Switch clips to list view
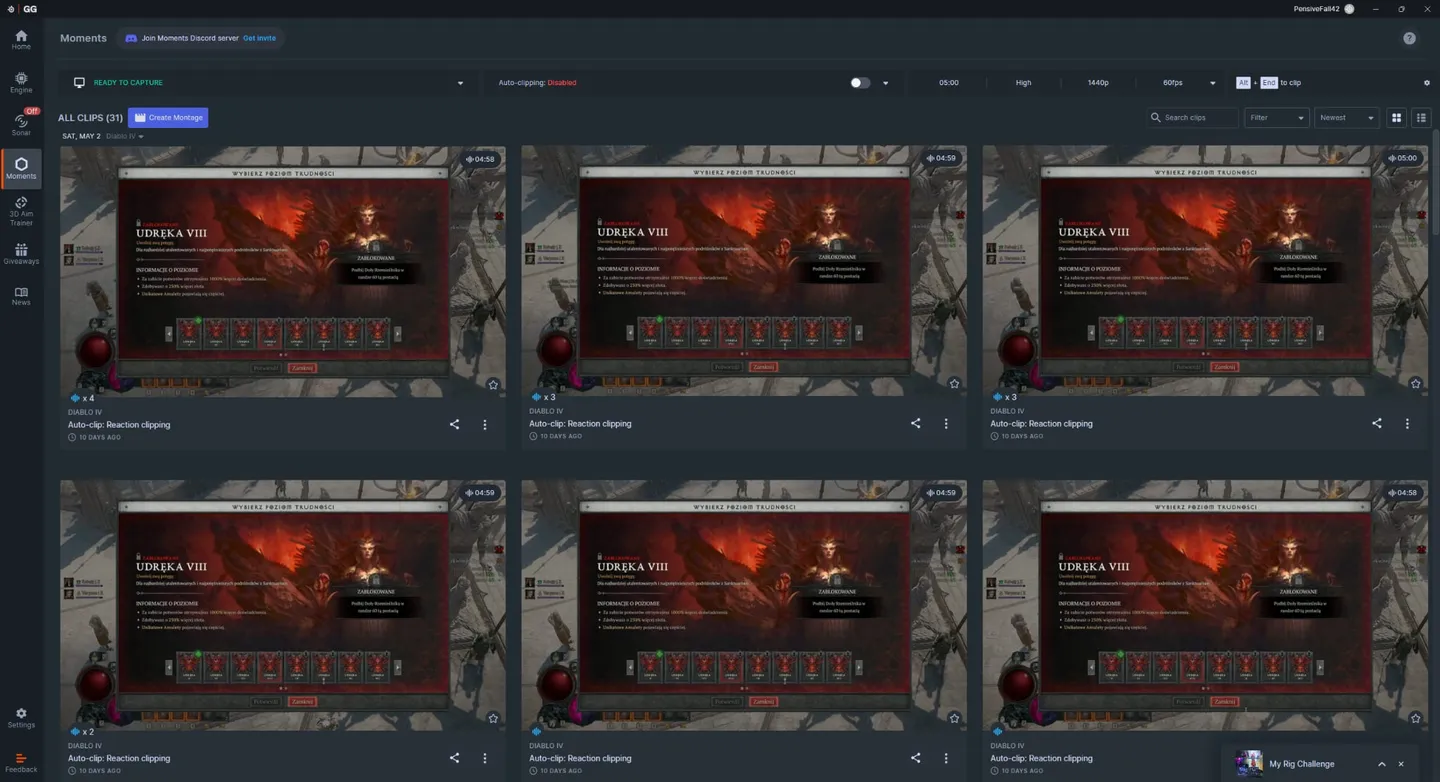Screen dimensions: 1440x782 click(x=1421, y=118)
